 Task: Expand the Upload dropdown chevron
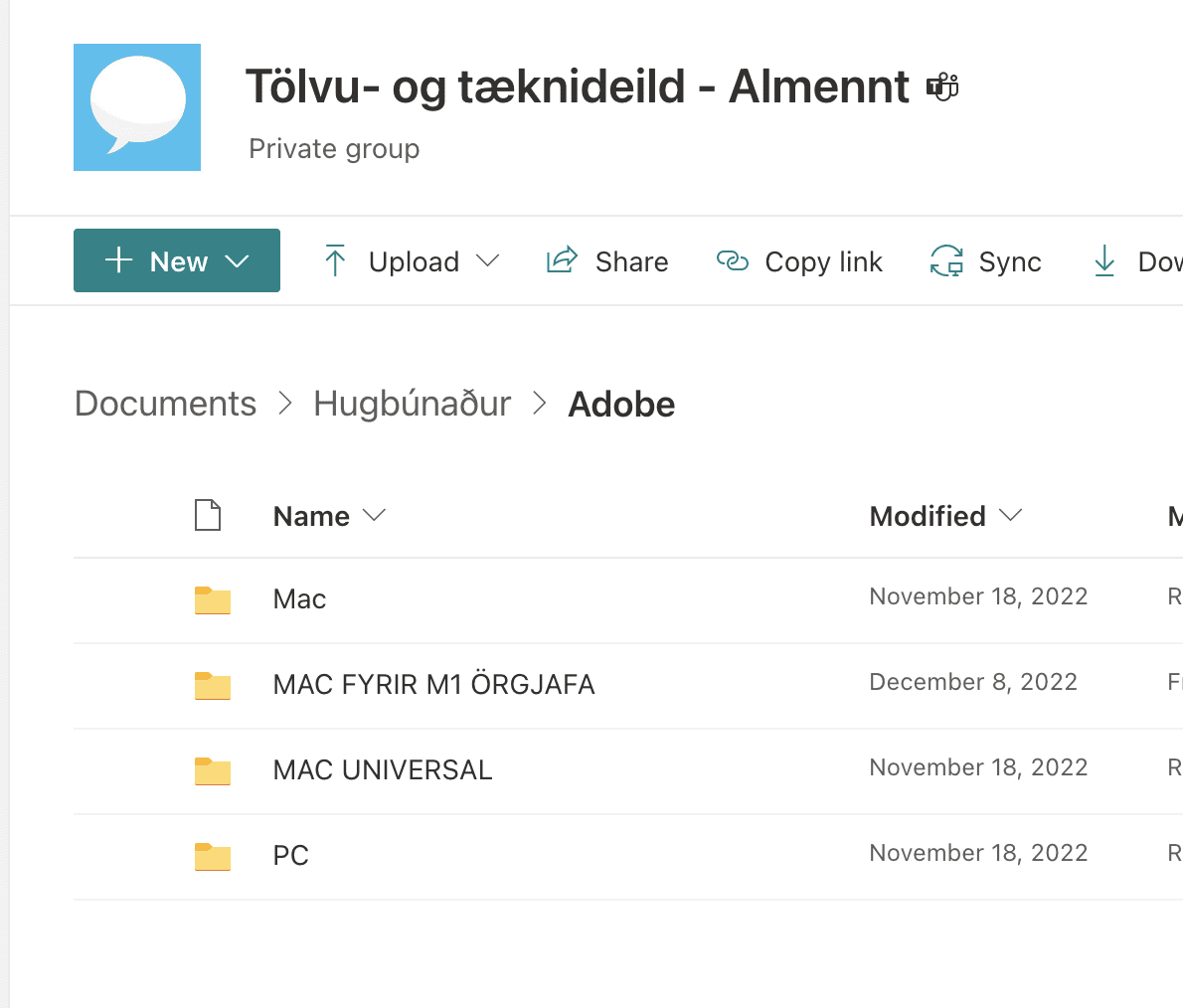[487, 261]
